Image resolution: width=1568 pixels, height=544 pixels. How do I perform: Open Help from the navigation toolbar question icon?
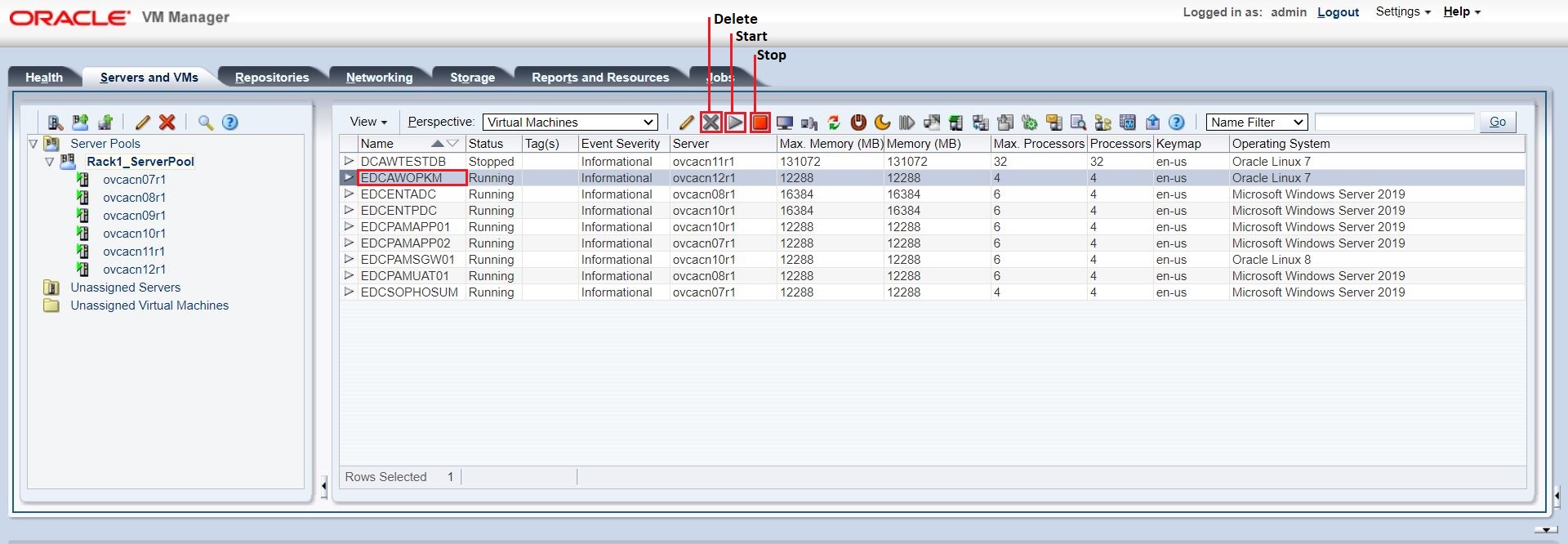(230, 123)
